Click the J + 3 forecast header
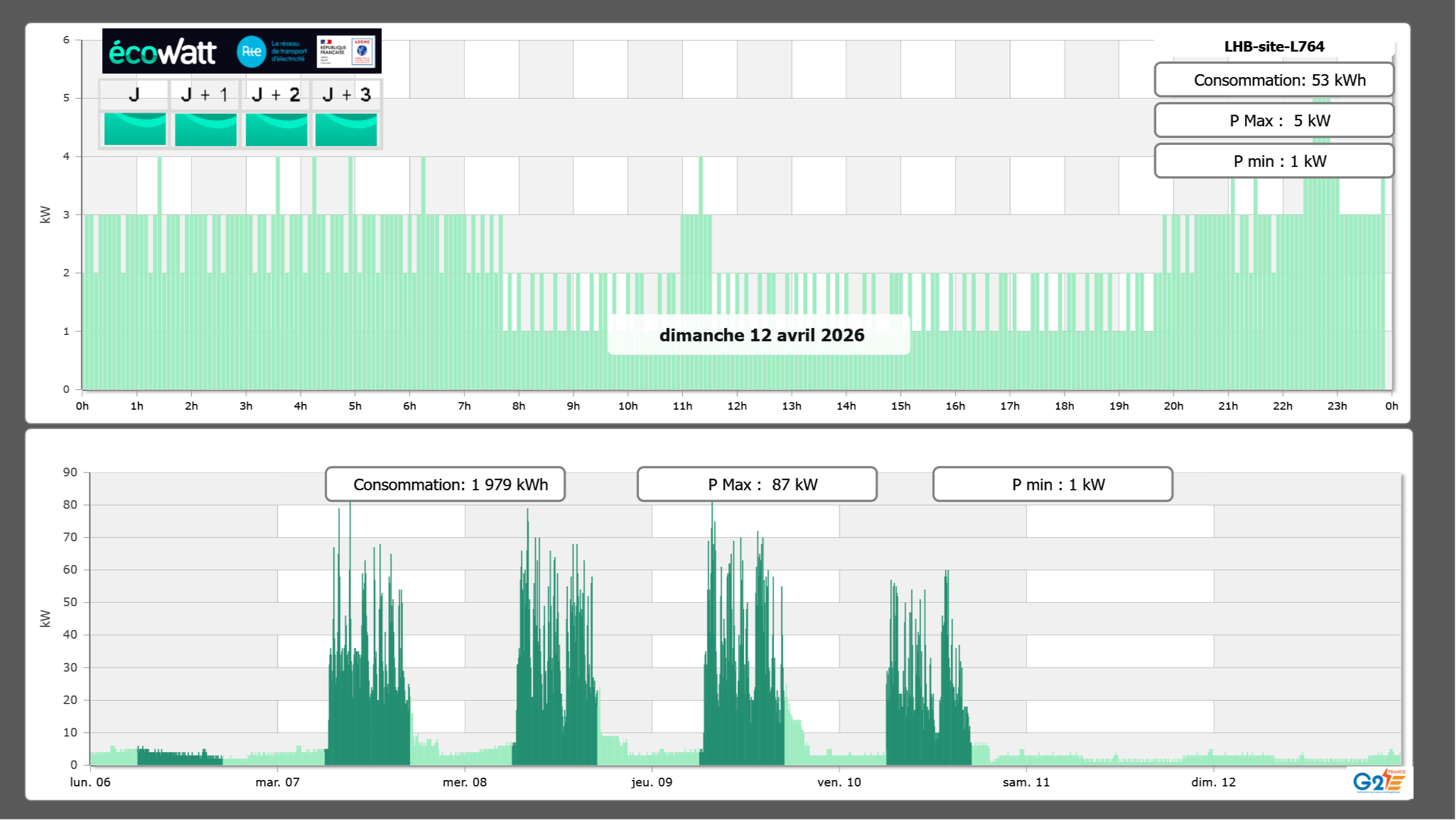The height and width of the screenshot is (820, 1456). pos(346,94)
